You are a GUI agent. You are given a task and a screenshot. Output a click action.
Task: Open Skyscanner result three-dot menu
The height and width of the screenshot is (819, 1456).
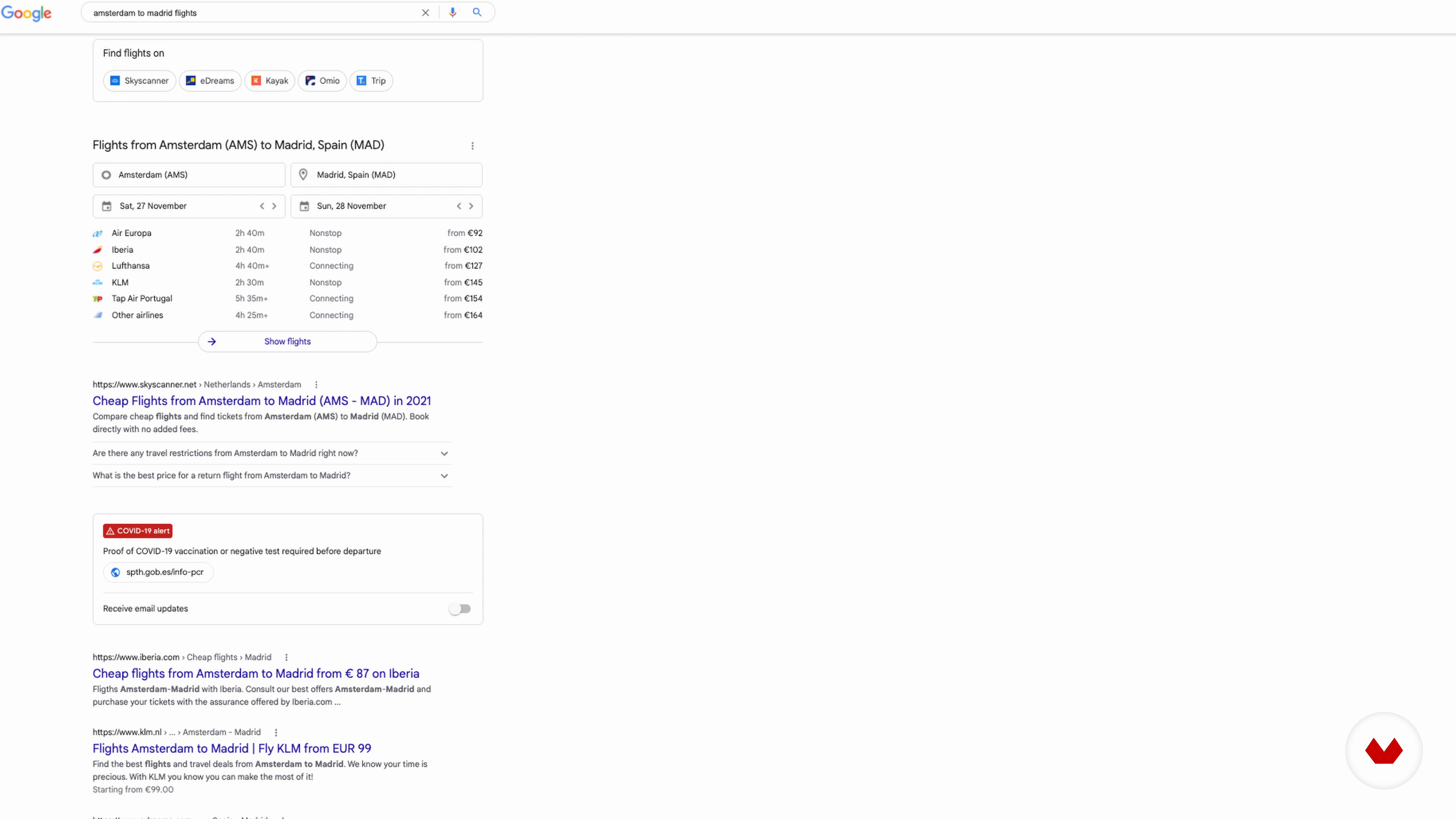[x=316, y=385]
